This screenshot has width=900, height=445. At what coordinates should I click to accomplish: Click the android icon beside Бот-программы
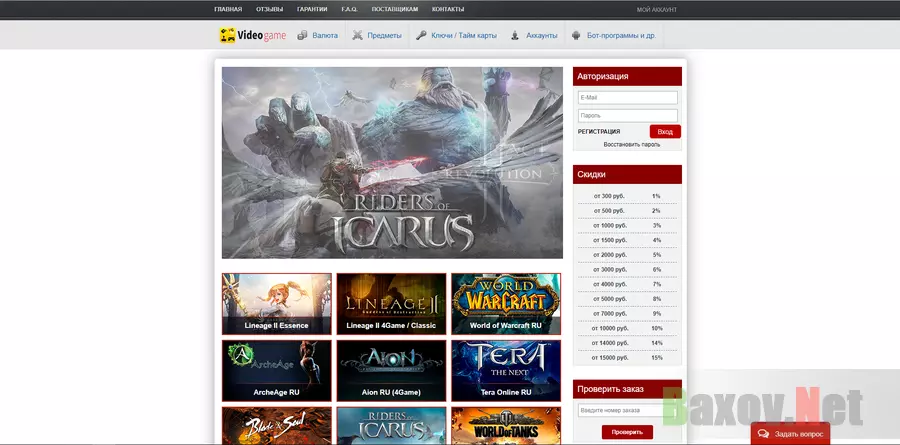tap(576, 36)
